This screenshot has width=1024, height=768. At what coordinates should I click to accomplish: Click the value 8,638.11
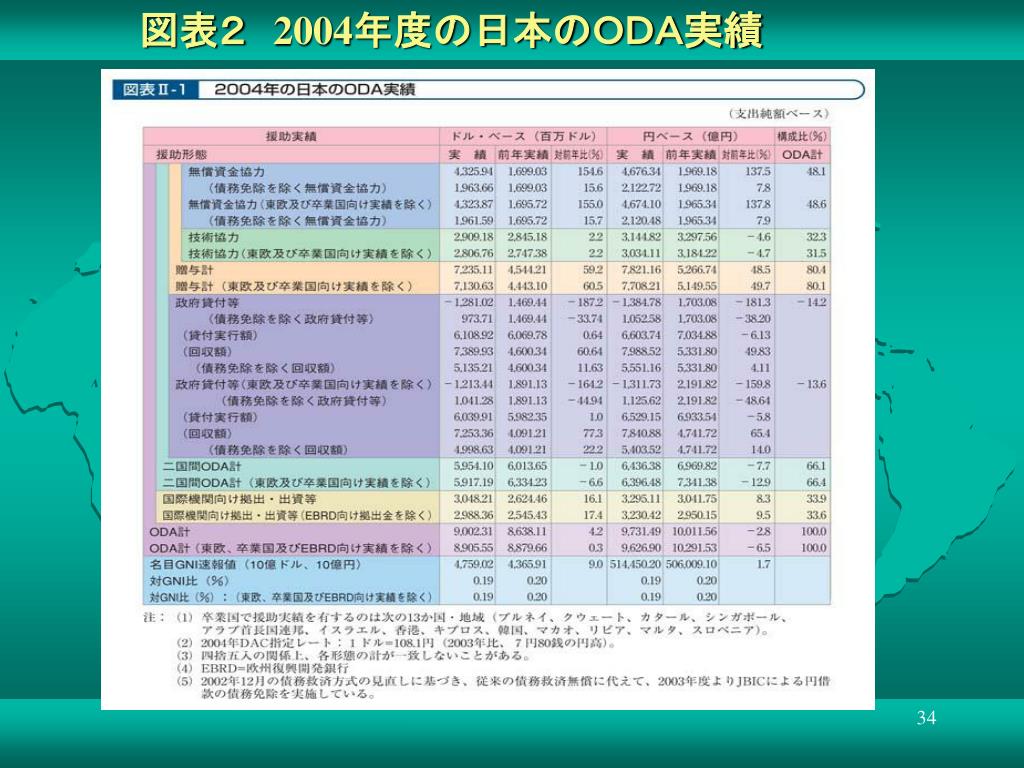527,532
